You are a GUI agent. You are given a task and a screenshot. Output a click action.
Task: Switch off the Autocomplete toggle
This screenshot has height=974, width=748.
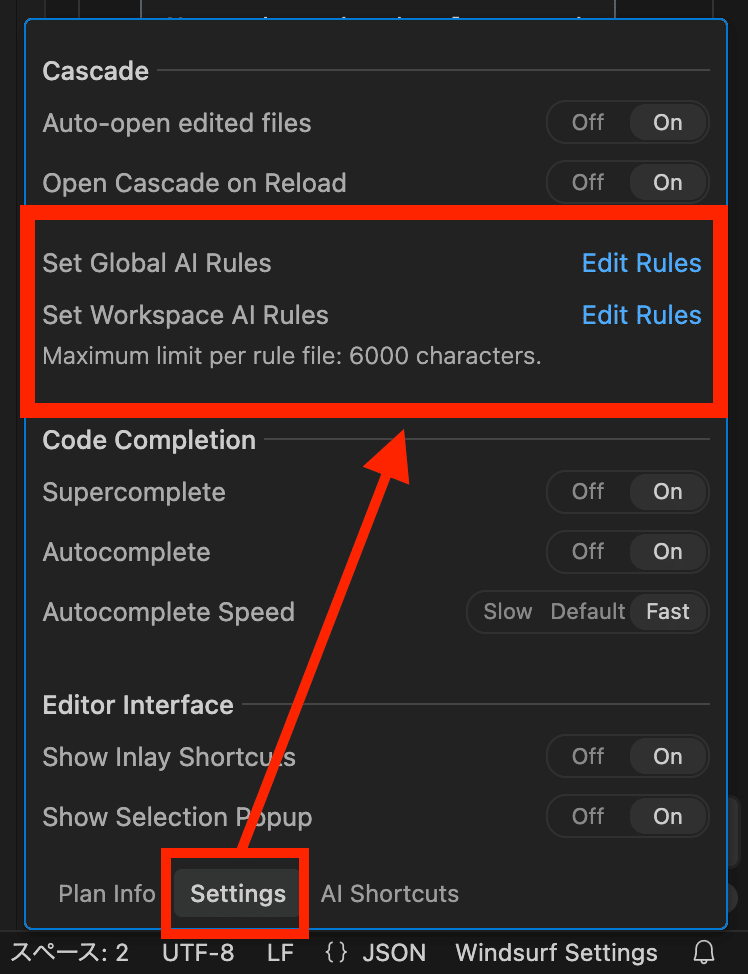coord(588,552)
